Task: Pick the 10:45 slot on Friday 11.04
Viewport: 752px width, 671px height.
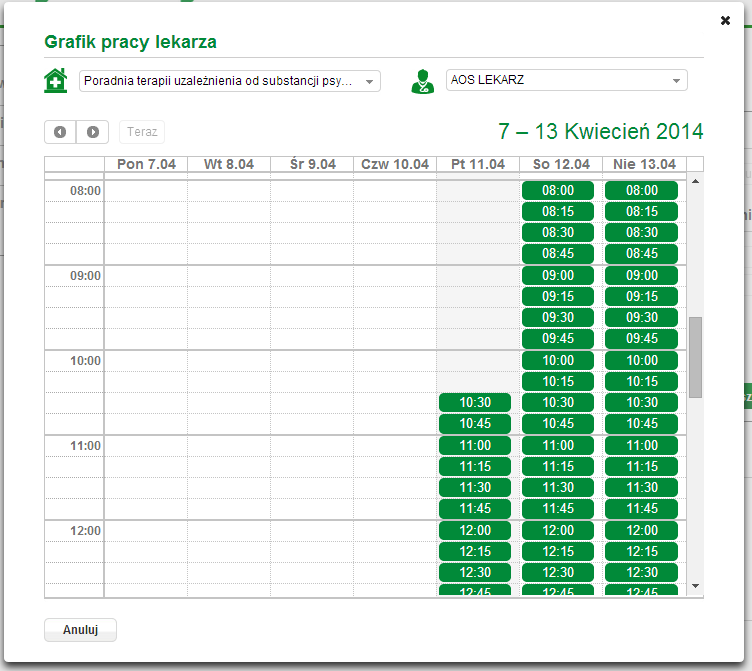Action: coord(475,424)
